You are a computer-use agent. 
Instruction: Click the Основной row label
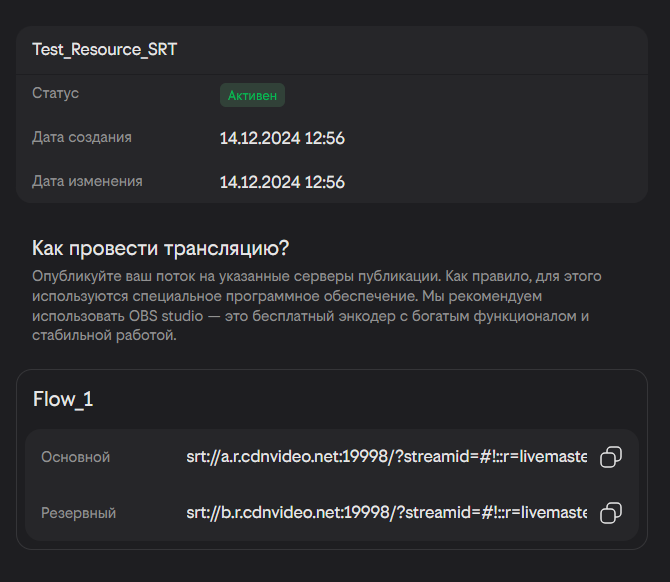pos(75,457)
